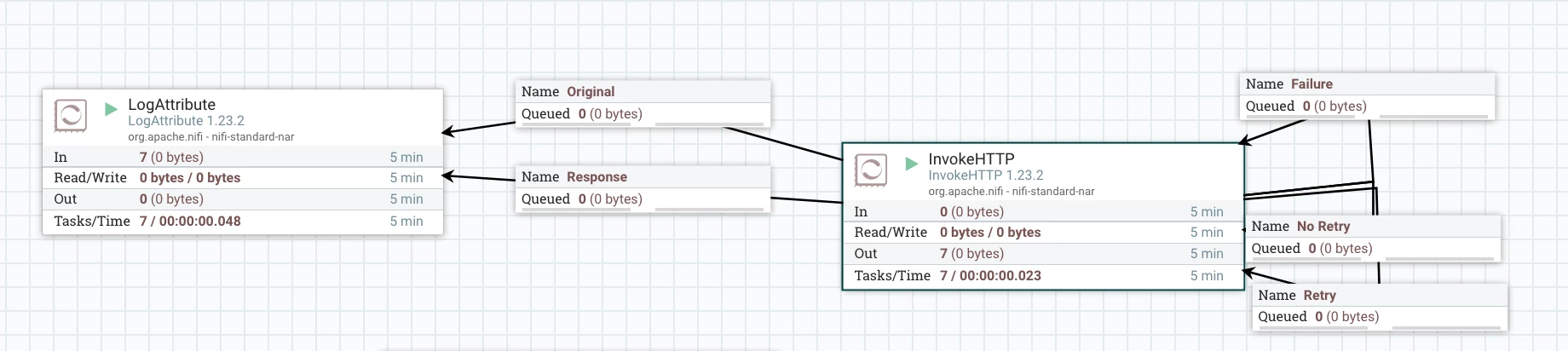Click LogAttribute Out value 0 (0 bytes)
Screen dimensions: 1568x351
[x=171, y=199]
